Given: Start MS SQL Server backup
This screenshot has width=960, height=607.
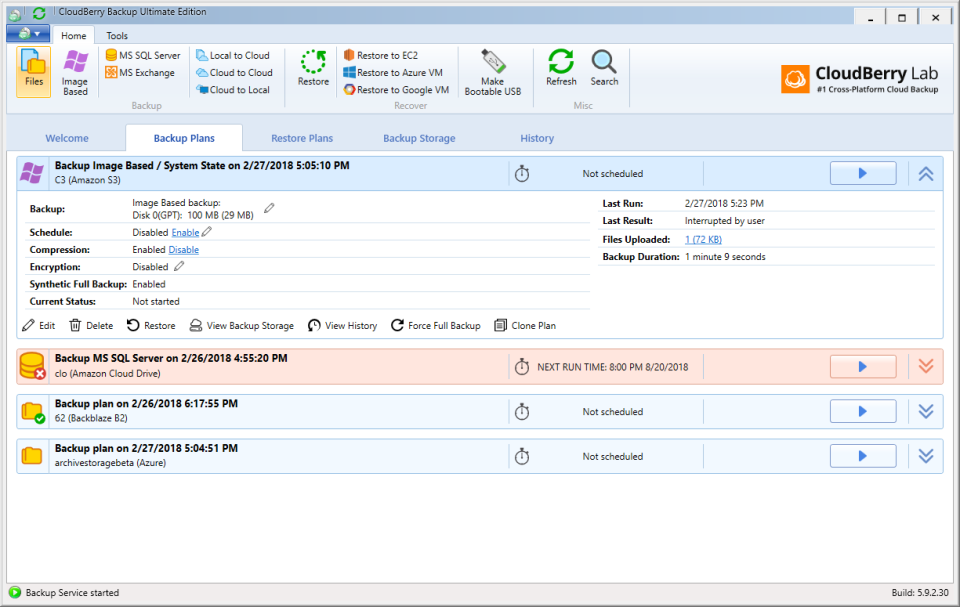Looking at the screenshot, I should (x=143, y=55).
